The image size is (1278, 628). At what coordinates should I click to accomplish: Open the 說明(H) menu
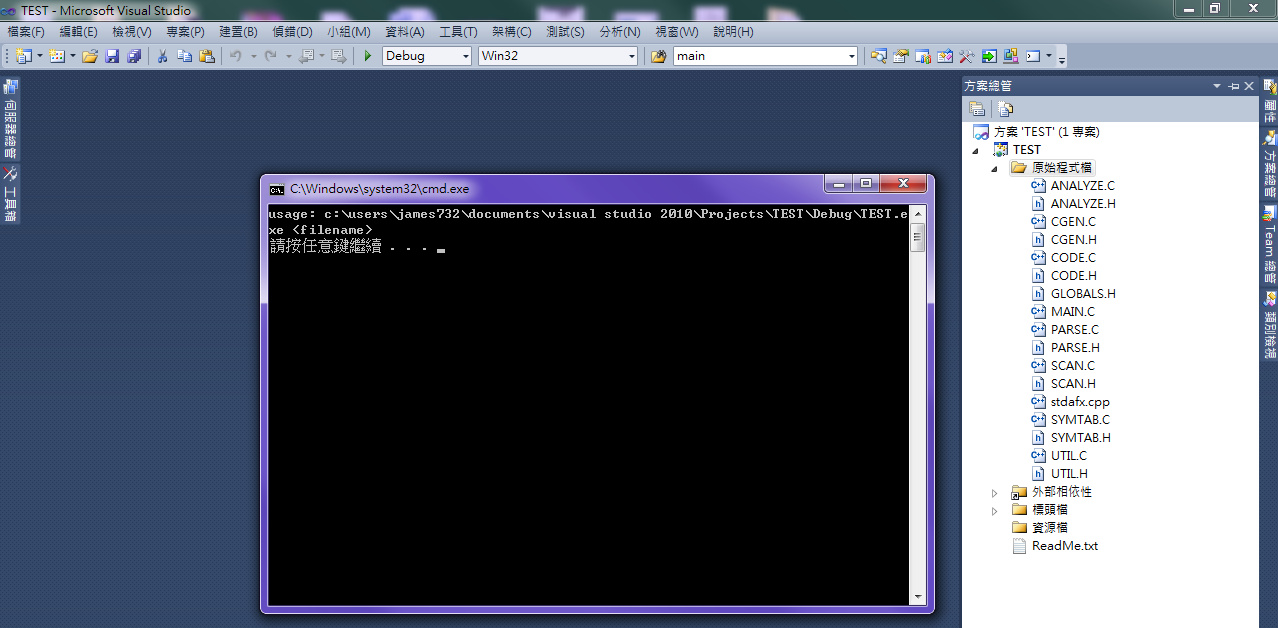733,32
